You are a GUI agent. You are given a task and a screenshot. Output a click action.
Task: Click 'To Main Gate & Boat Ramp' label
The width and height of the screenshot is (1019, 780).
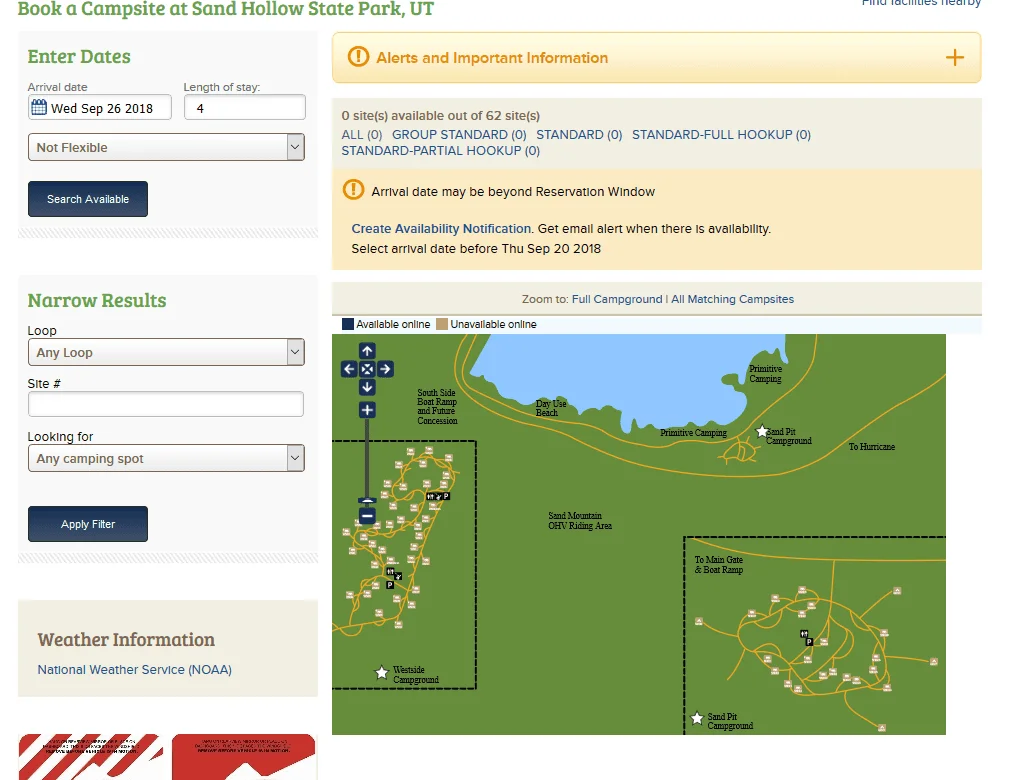click(x=719, y=564)
